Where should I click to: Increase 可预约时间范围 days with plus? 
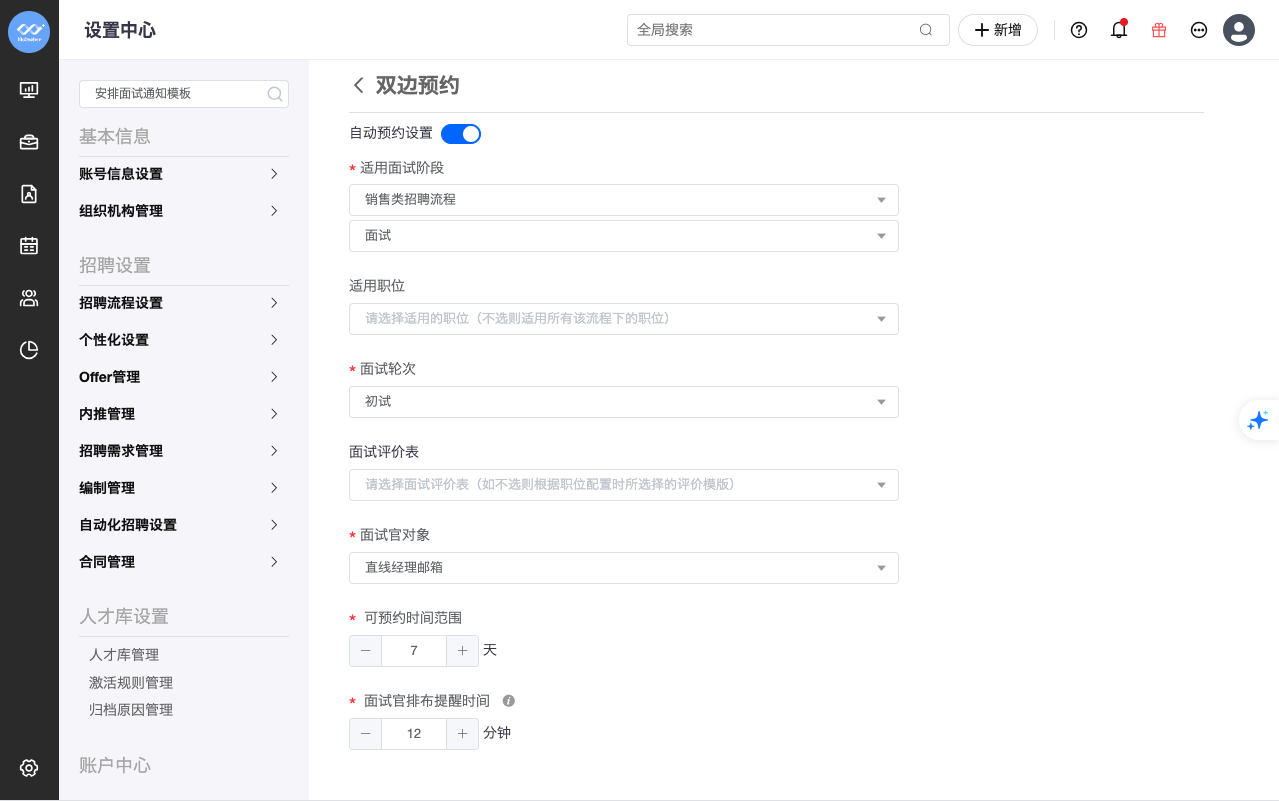pos(462,651)
